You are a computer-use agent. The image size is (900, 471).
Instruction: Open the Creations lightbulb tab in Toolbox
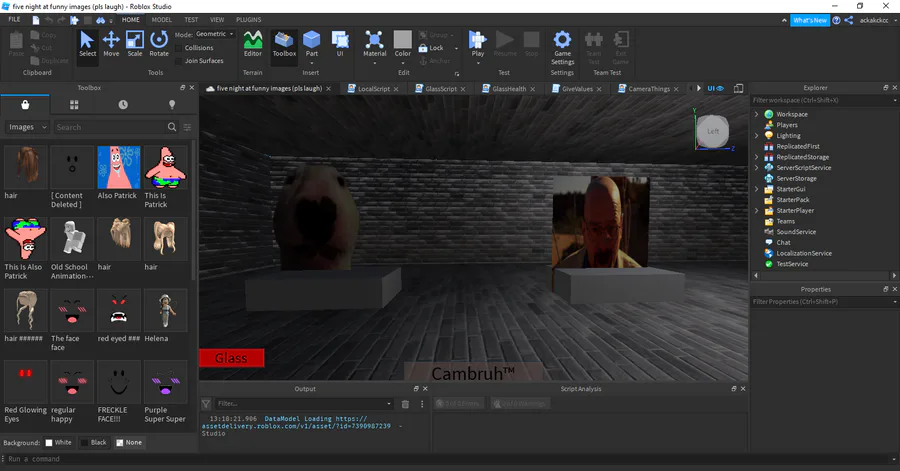(x=172, y=104)
